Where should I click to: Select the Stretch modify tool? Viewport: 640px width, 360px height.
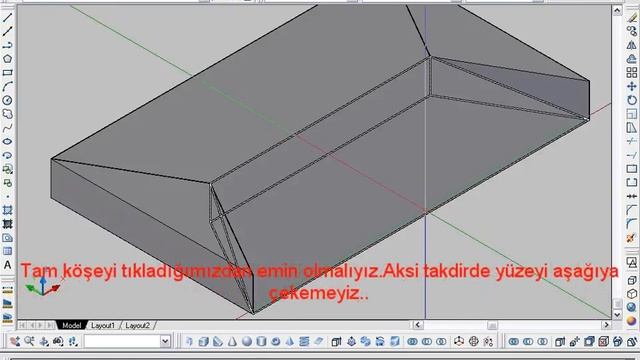pos(632,128)
